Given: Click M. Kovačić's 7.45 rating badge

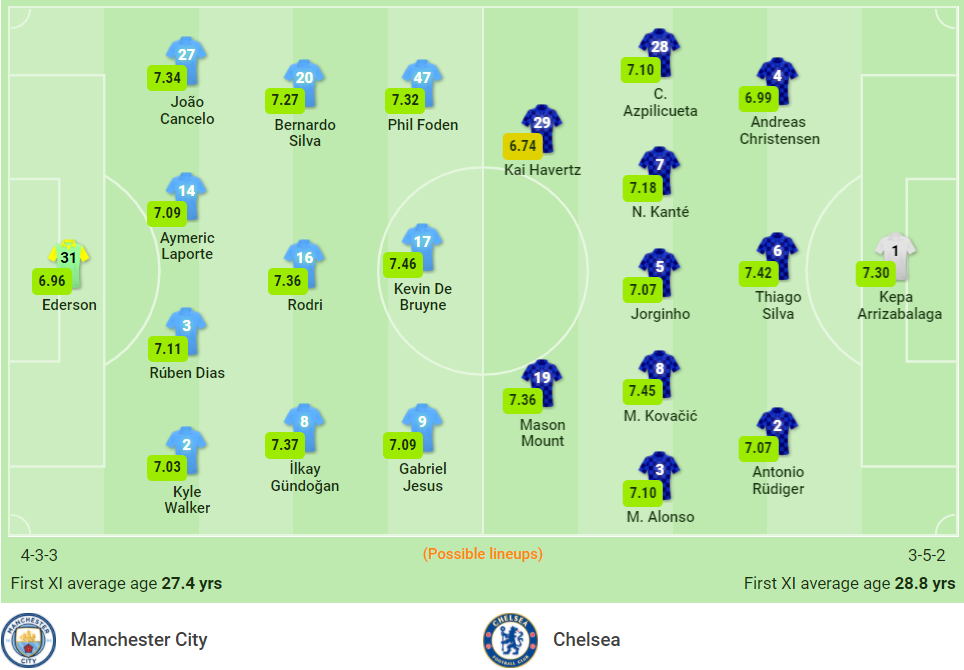Looking at the screenshot, I should click(642, 390).
